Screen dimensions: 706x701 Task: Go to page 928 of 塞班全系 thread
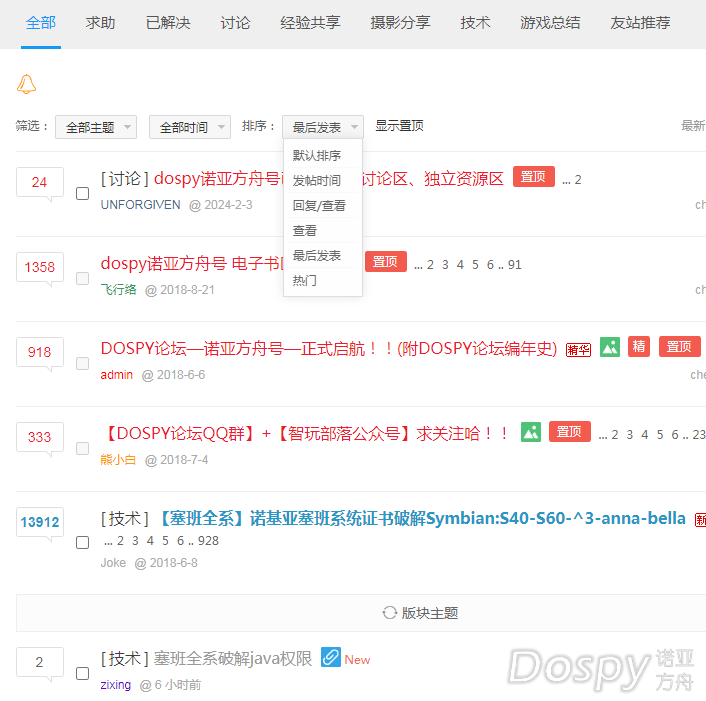[208, 541]
